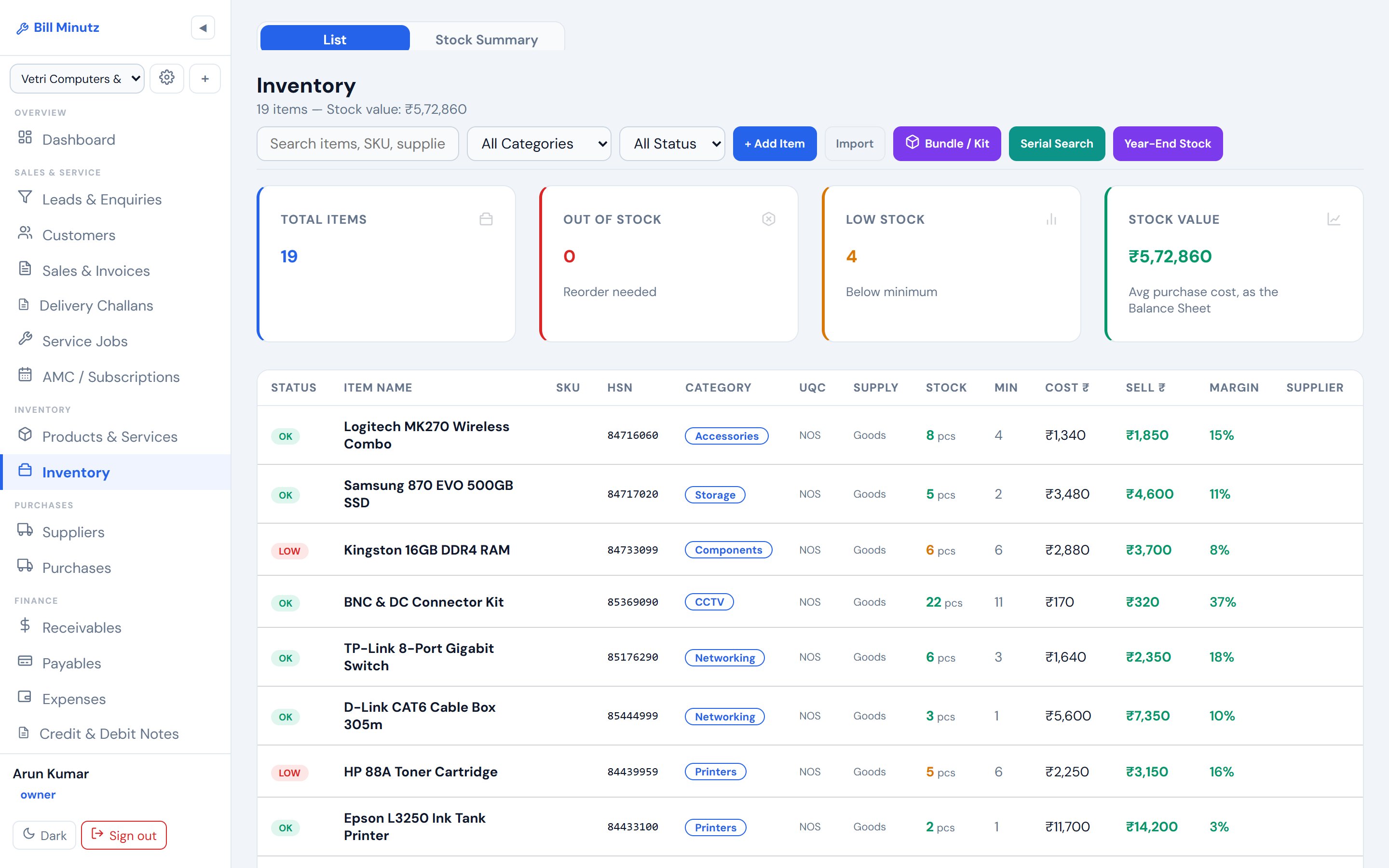Click the Service Jobs wrench icon
The width and height of the screenshot is (1389, 868).
25,339
